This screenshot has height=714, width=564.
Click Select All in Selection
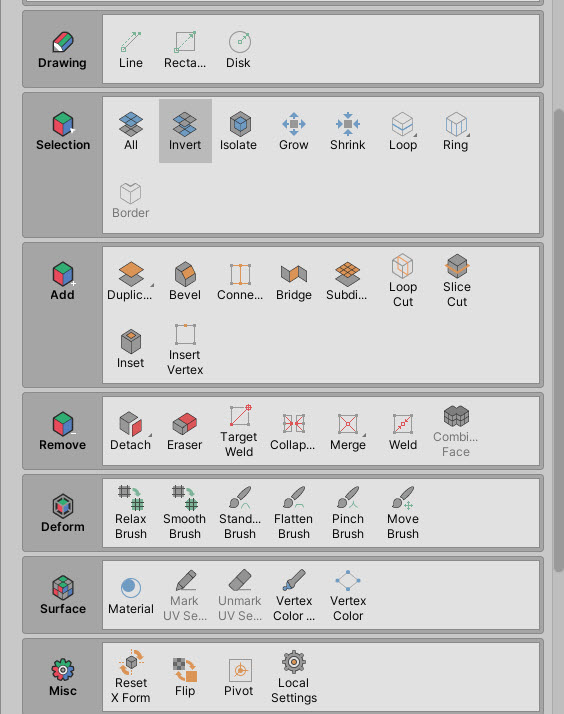(x=131, y=131)
